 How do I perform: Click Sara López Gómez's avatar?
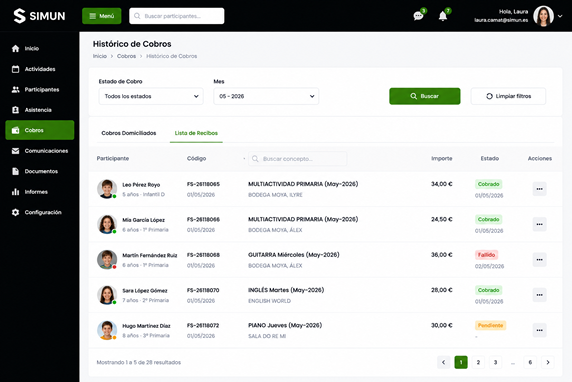click(107, 295)
